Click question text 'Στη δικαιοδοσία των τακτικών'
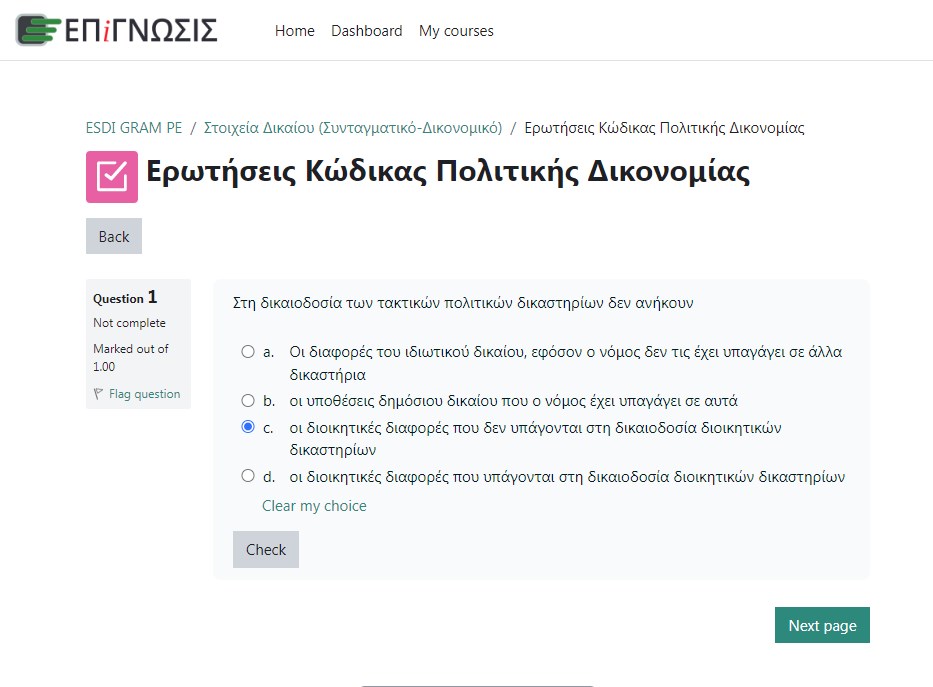Screen dimensions: 933x687 [337, 303]
